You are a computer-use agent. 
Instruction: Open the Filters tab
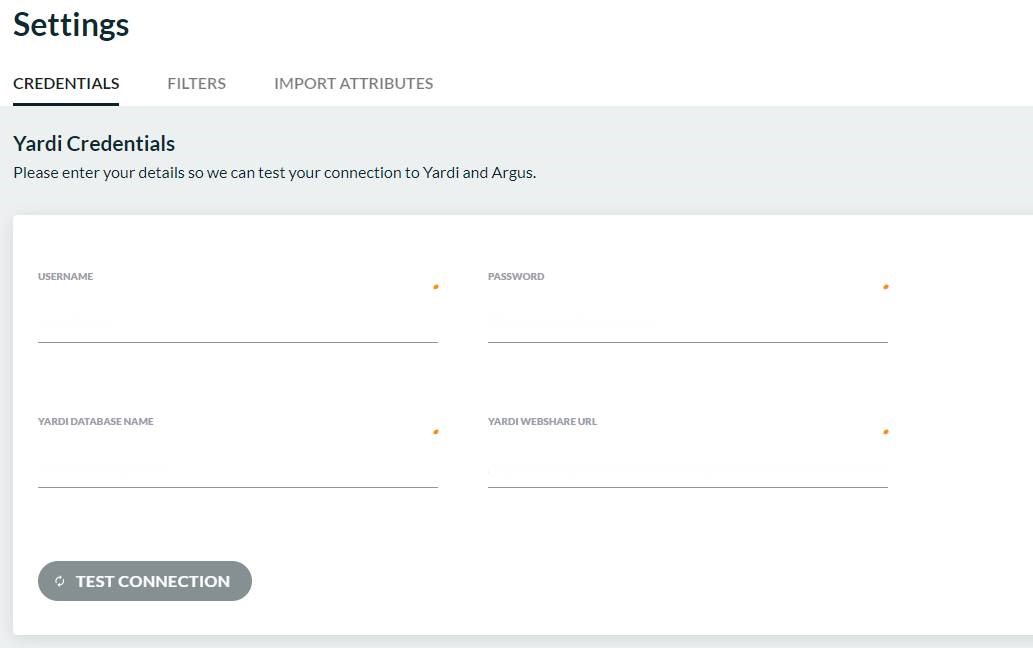tap(196, 84)
